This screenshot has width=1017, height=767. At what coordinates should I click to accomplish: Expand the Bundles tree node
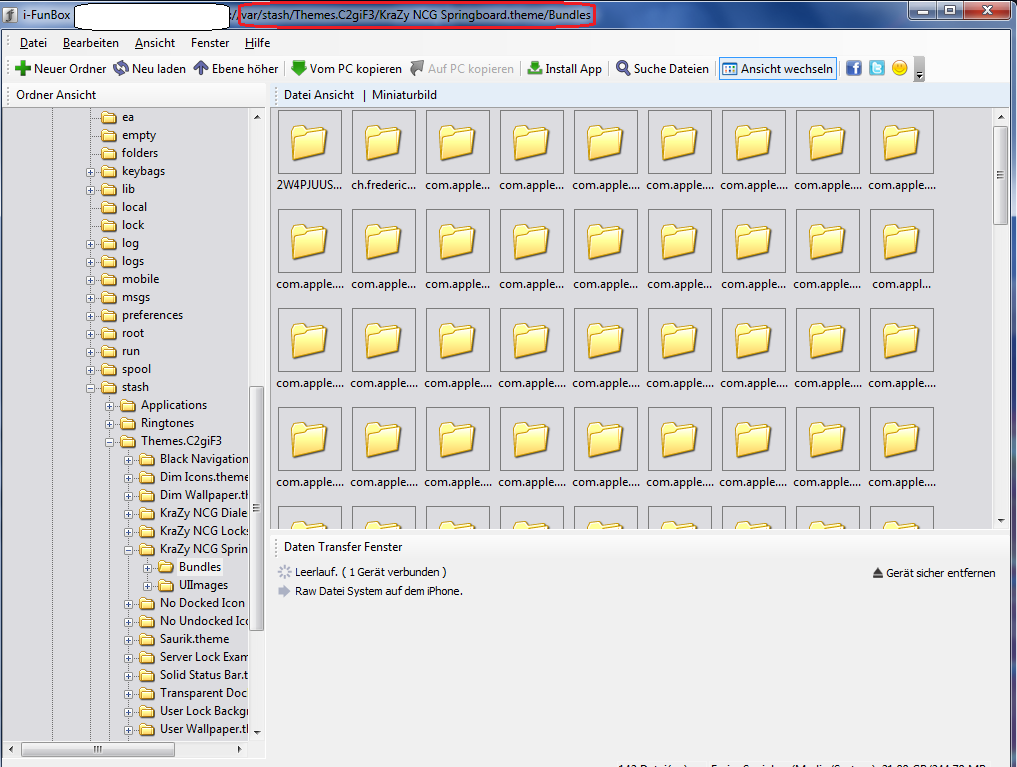point(147,569)
